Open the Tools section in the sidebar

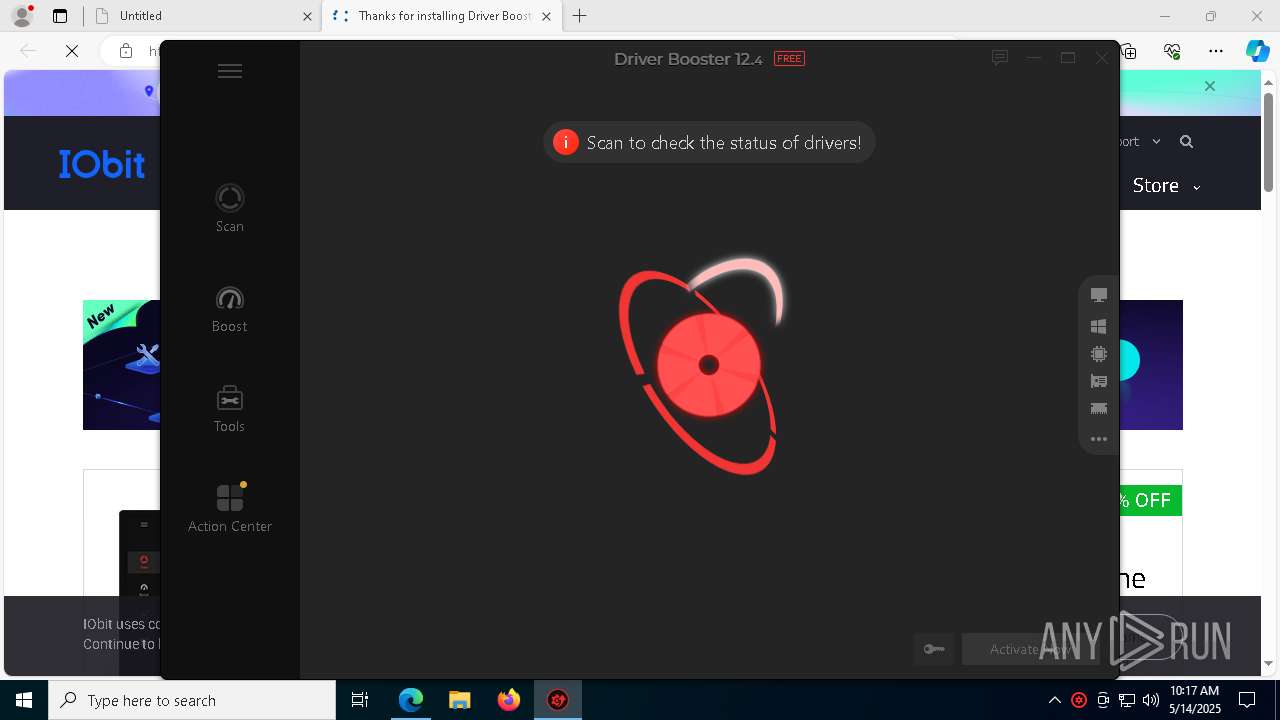pyautogui.click(x=229, y=409)
